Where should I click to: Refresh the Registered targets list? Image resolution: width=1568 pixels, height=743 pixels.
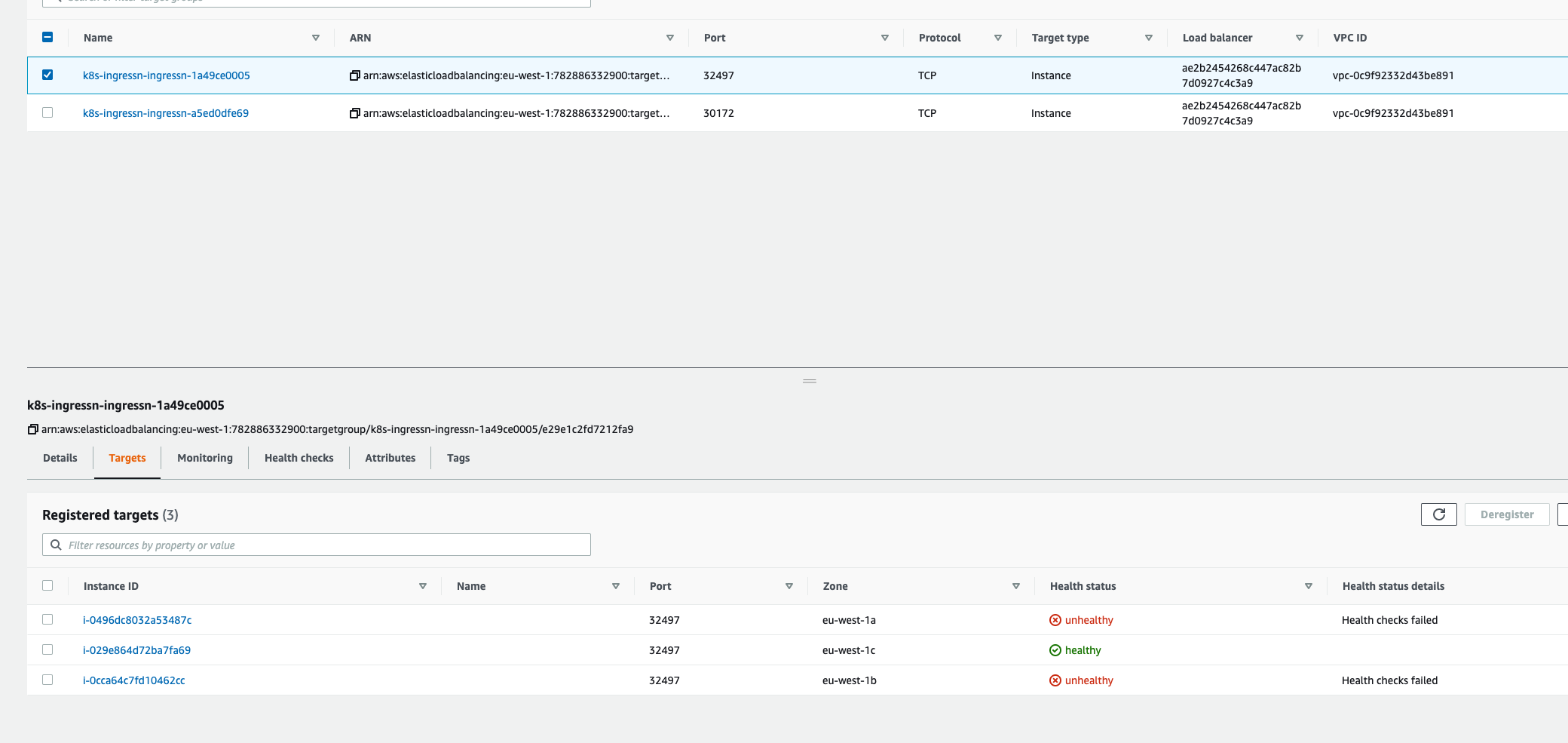click(x=1438, y=514)
